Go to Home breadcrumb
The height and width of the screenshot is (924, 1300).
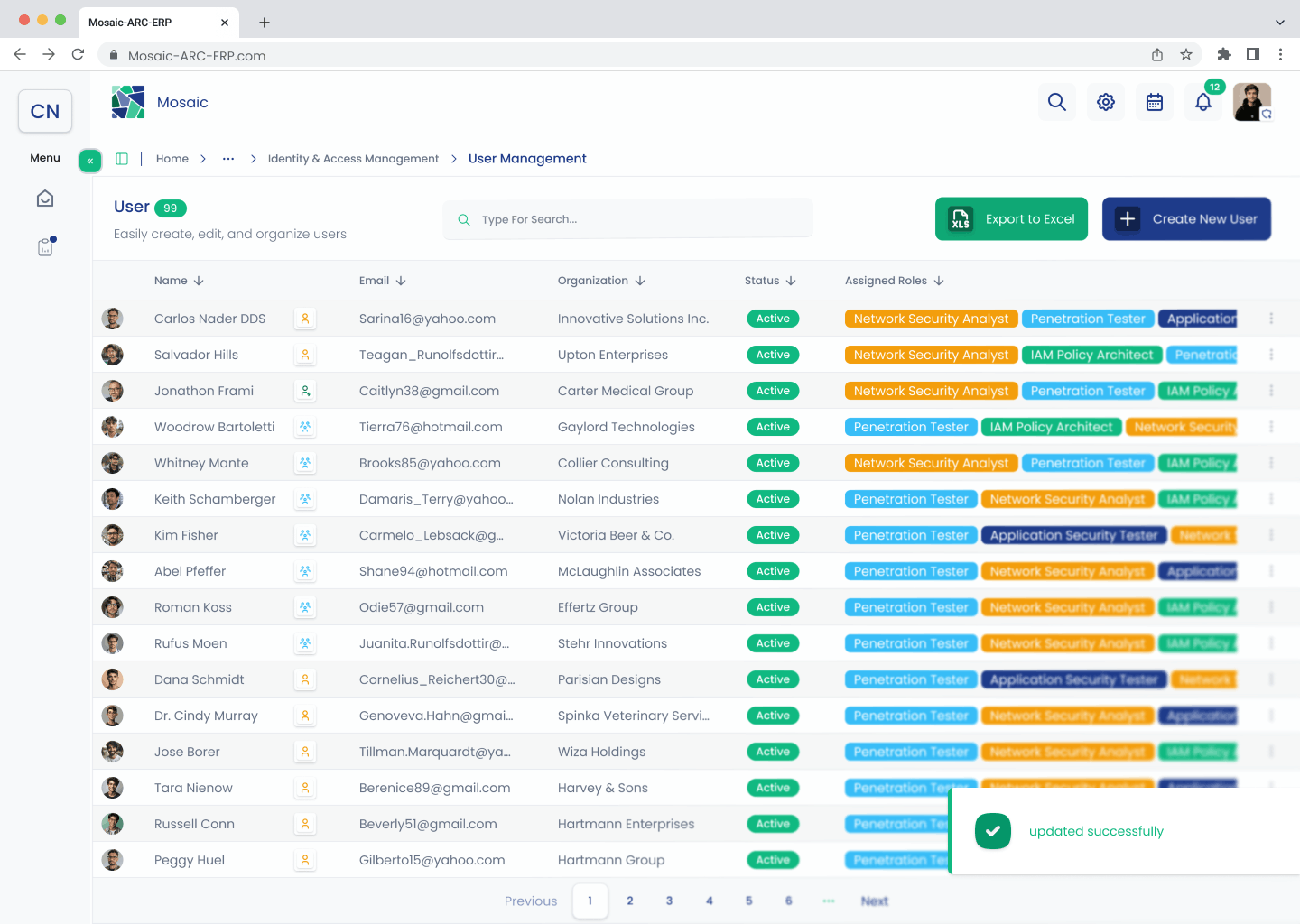(x=172, y=159)
